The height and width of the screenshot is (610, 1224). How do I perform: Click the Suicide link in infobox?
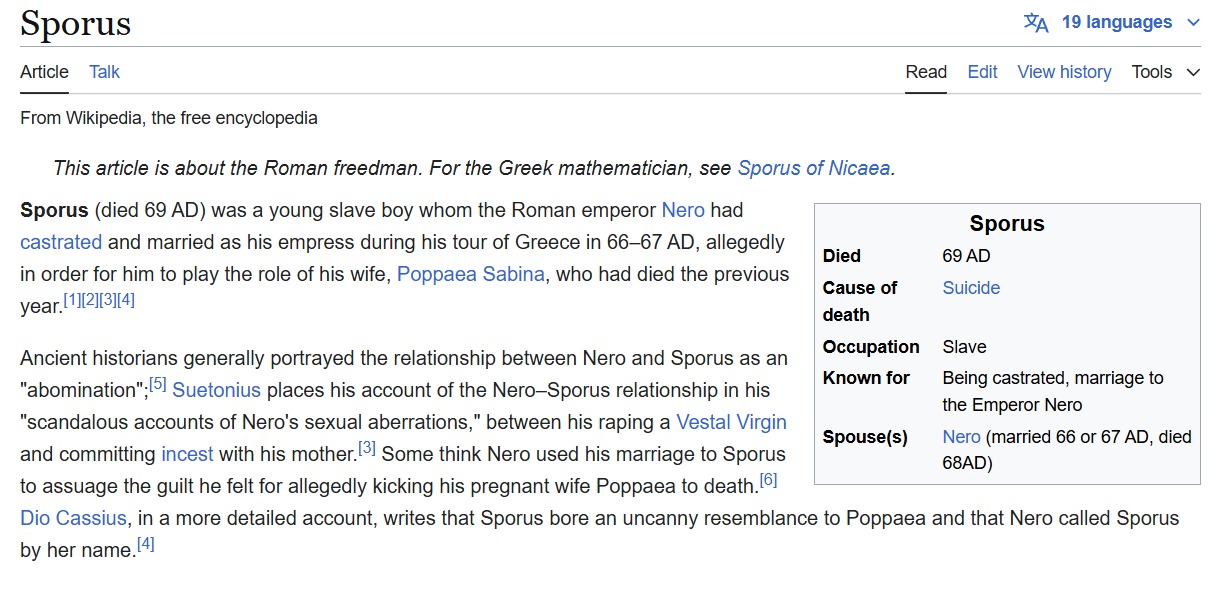tap(971, 288)
